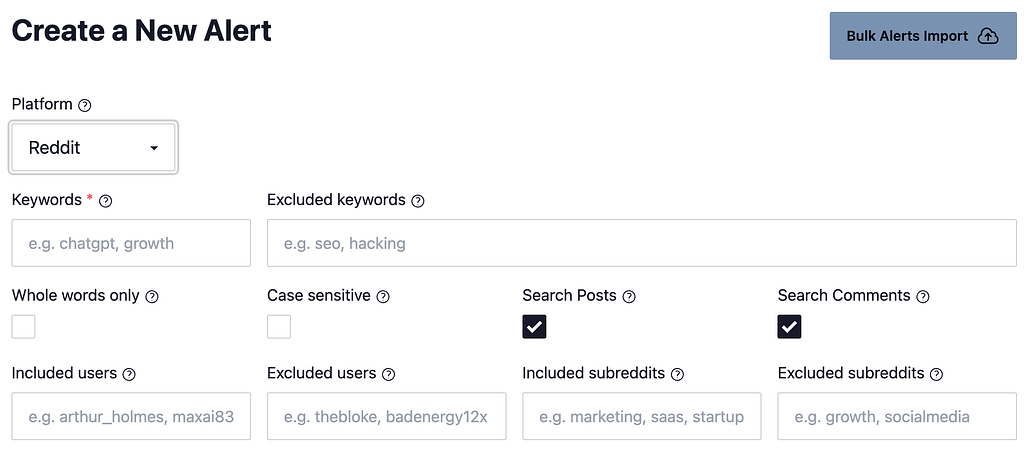Click help icon beside Included subreddits

(678, 374)
